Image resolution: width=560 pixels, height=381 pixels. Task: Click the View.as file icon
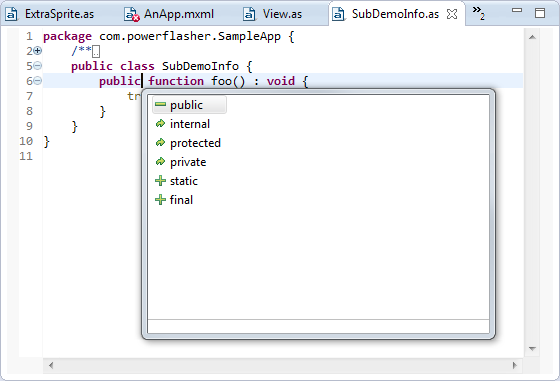click(x=249, y=14)
